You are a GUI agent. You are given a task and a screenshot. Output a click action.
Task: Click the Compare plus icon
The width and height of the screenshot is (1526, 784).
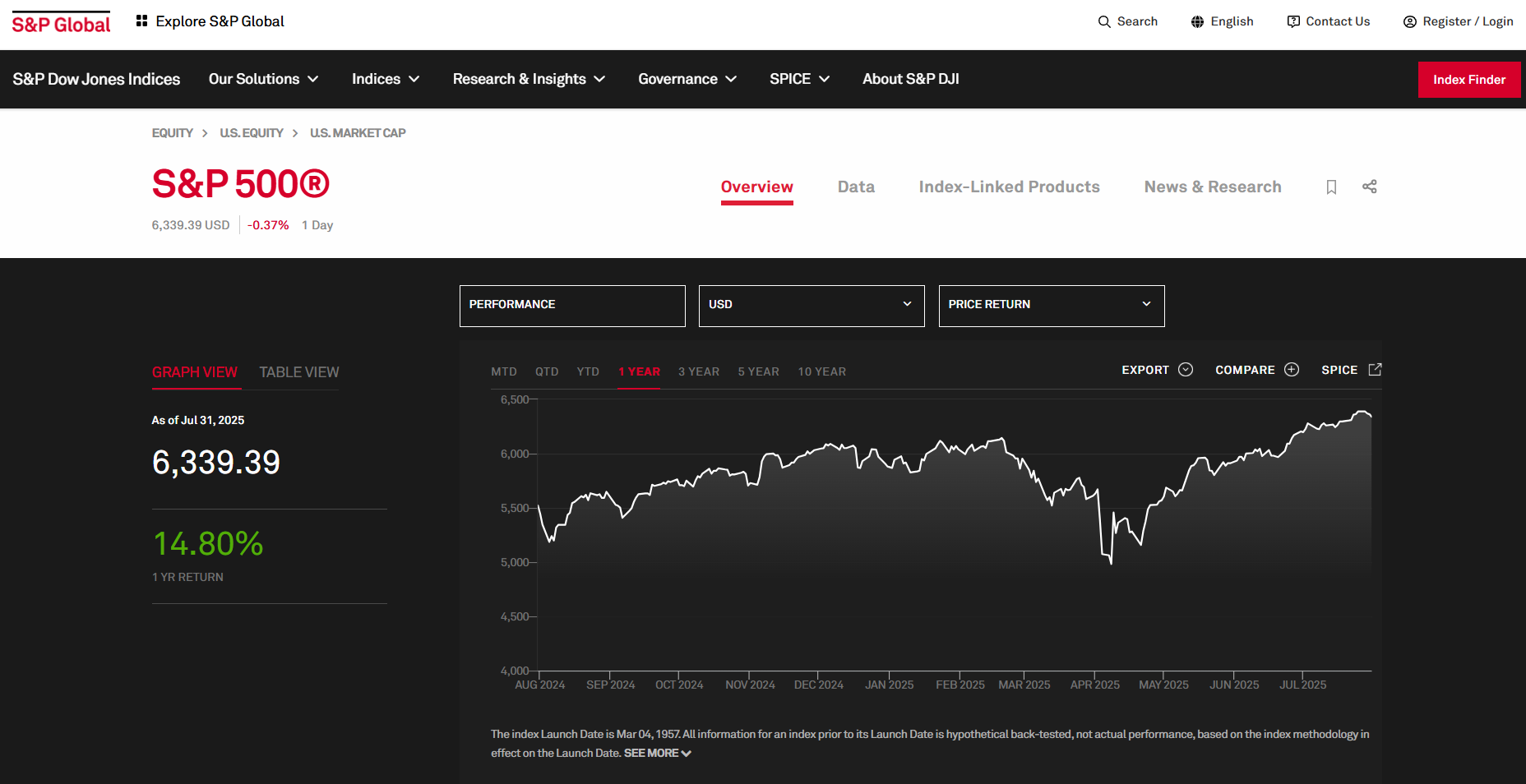pos(1292,370)
